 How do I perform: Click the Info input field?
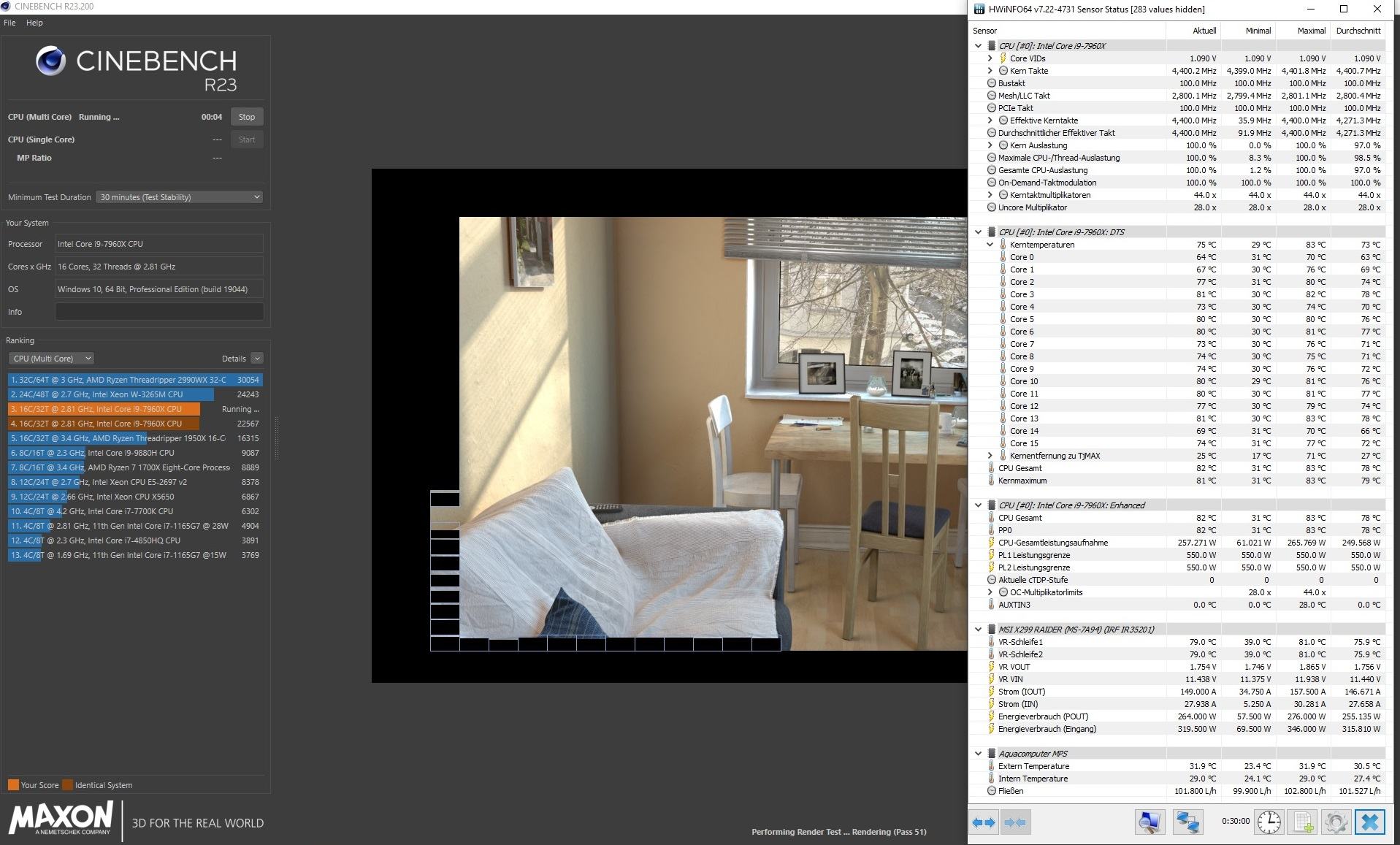(159, 312)
